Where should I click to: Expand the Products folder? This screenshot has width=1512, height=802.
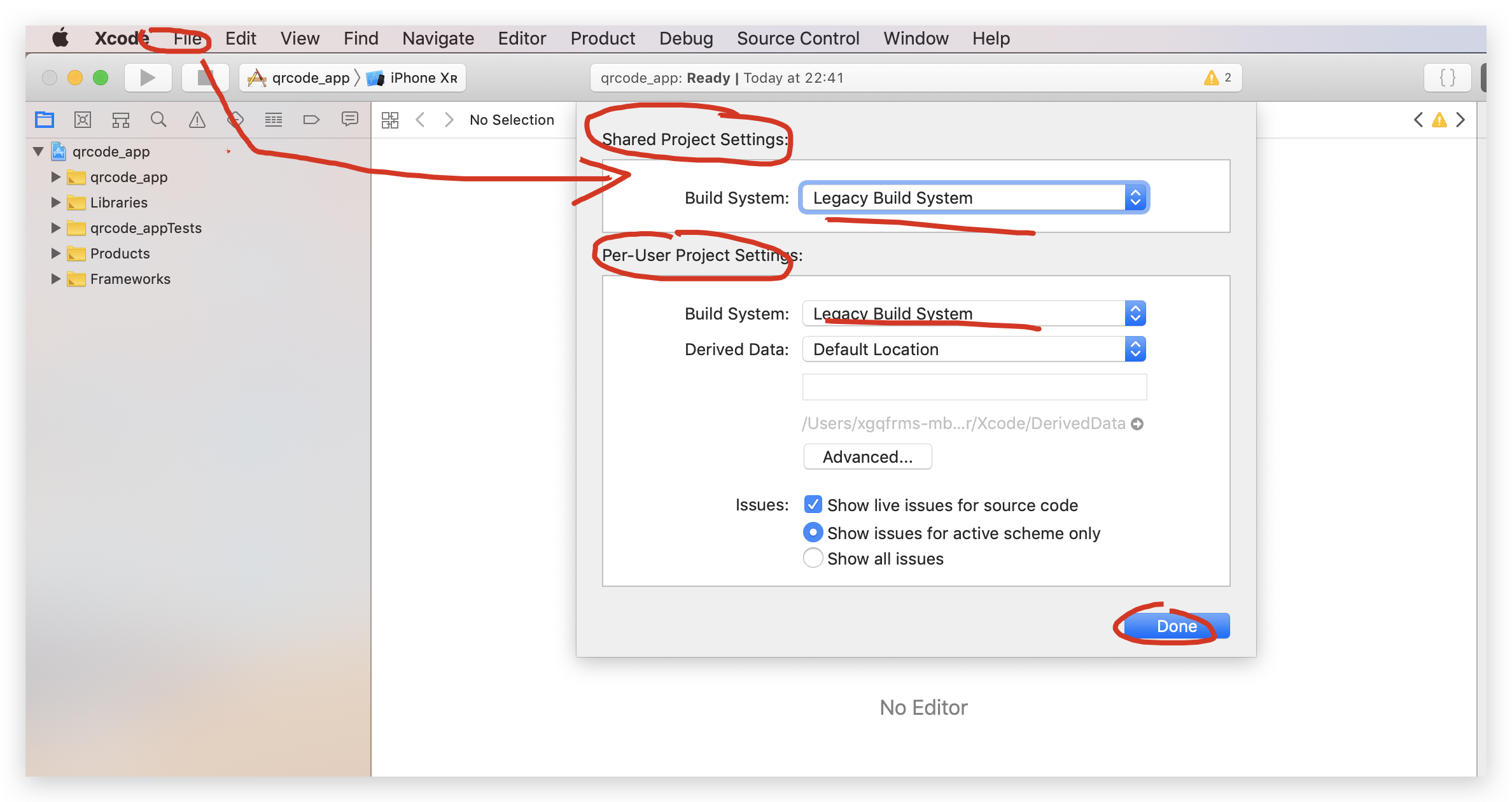pos(56,253)
